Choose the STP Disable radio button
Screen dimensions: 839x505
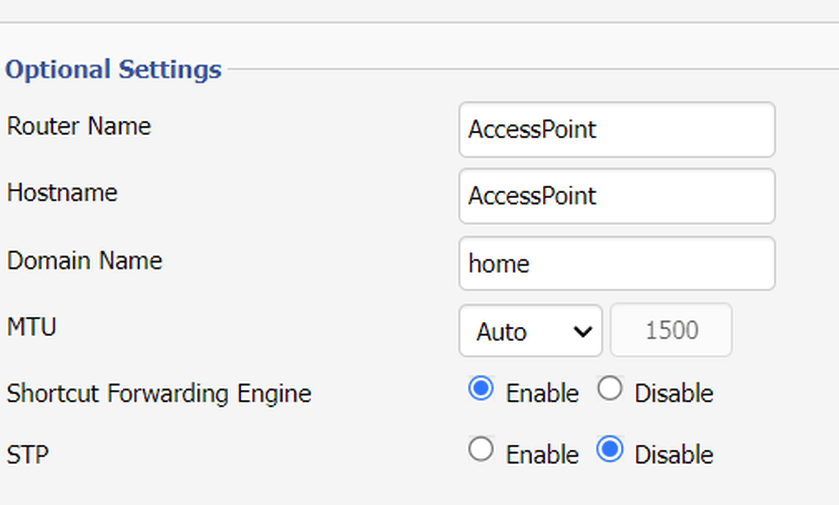click(609, 449)
